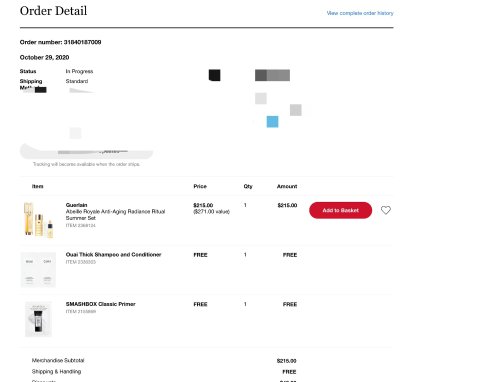Click the Guerlain Amount value $215.00
Image resolution: width=480 pixels, height=382 pixels.
tap(287, 205)
